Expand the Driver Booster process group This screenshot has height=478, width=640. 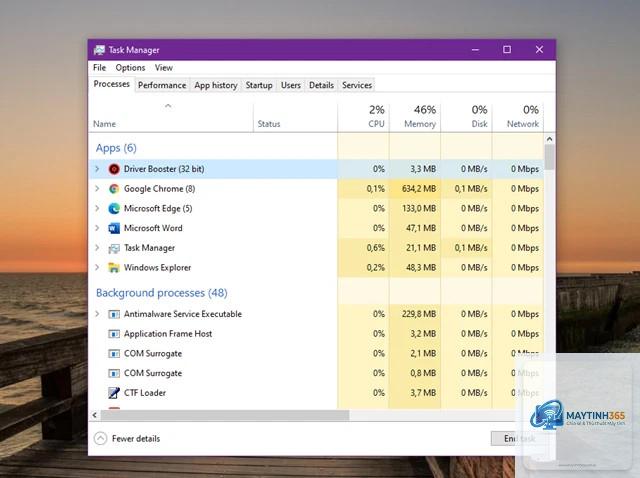pyautogui.click(x=97, y=169)
